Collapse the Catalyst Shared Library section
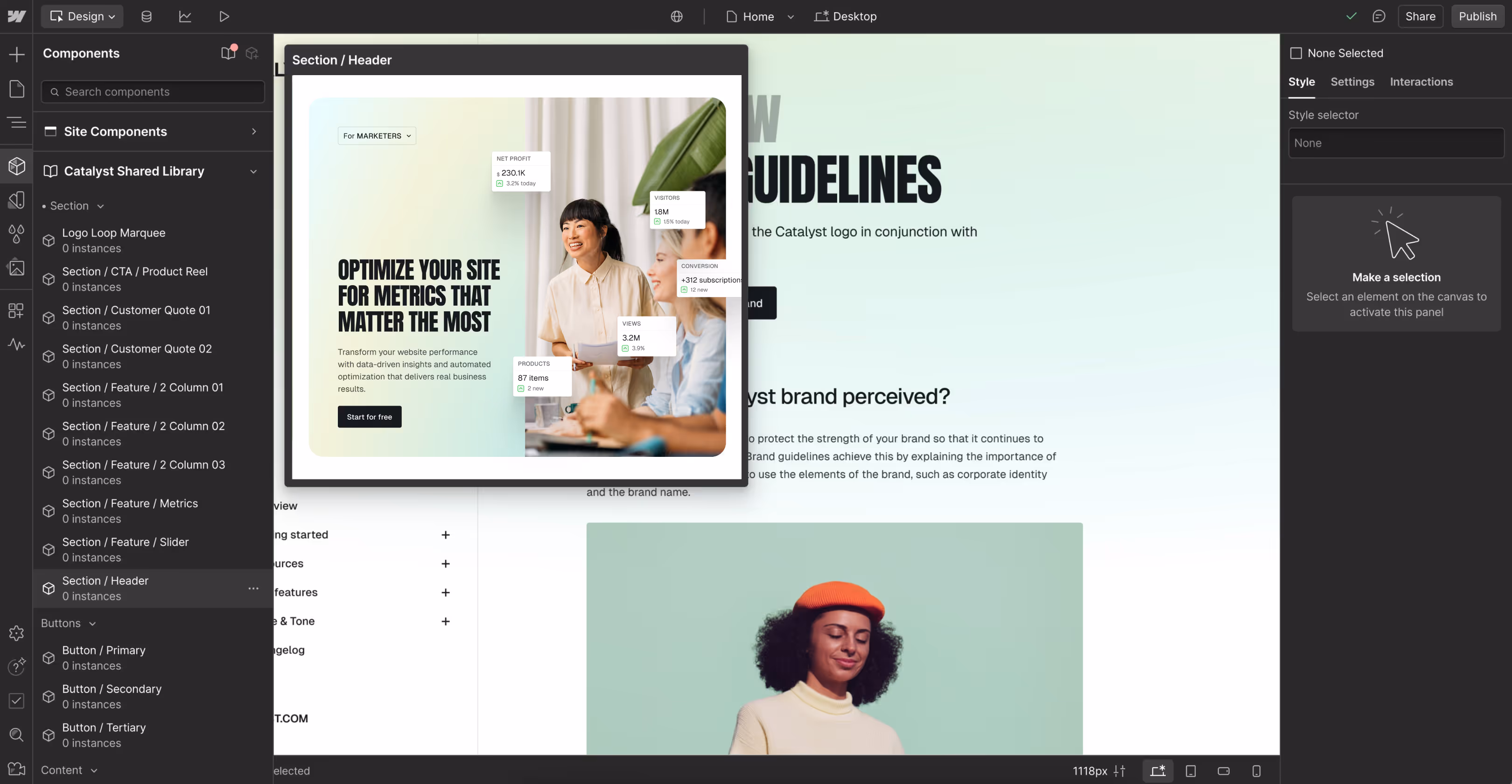Screen dimensions: 1512x784 point(253,171)
